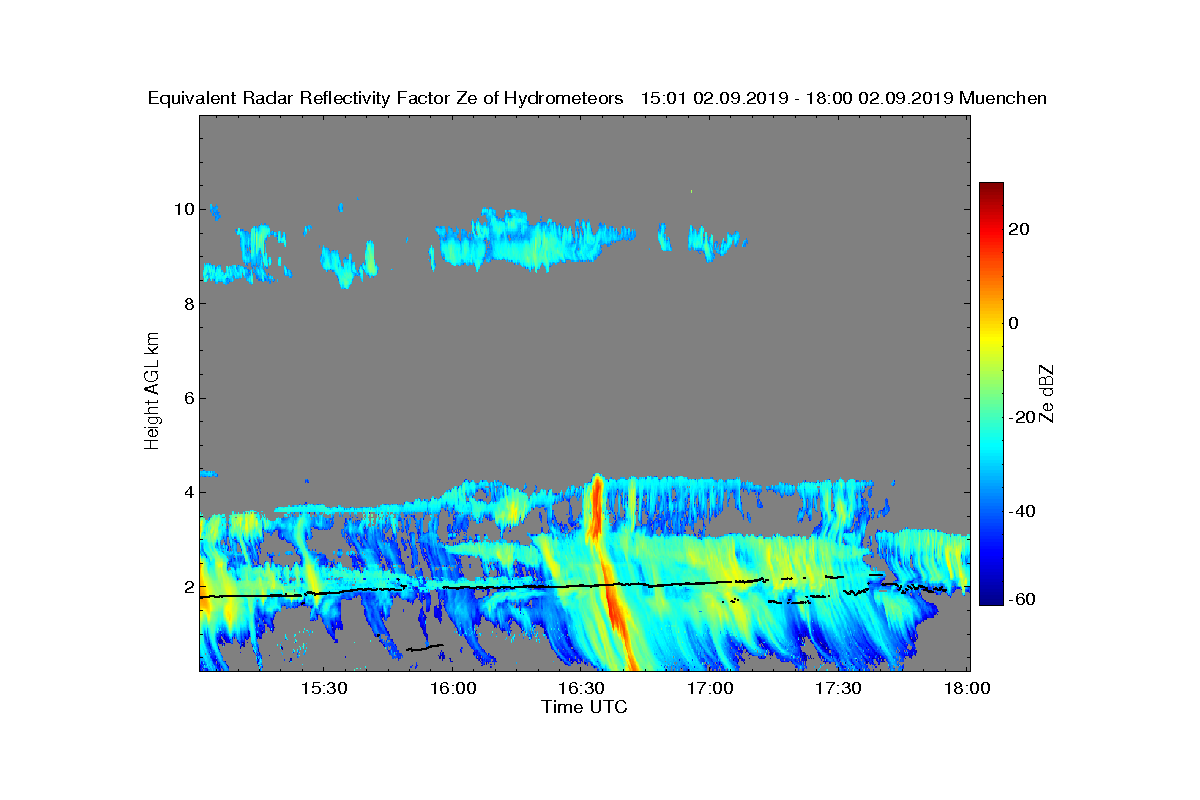Click the 18:00 time axis label
This screenshot has width=1200, height=800.
point(967,688)
